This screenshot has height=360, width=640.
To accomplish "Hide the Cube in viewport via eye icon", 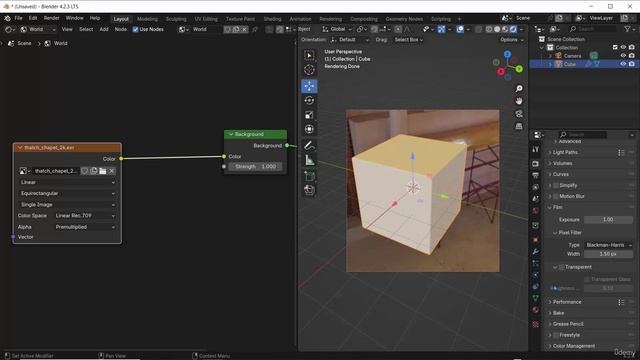I will point(623,64).
